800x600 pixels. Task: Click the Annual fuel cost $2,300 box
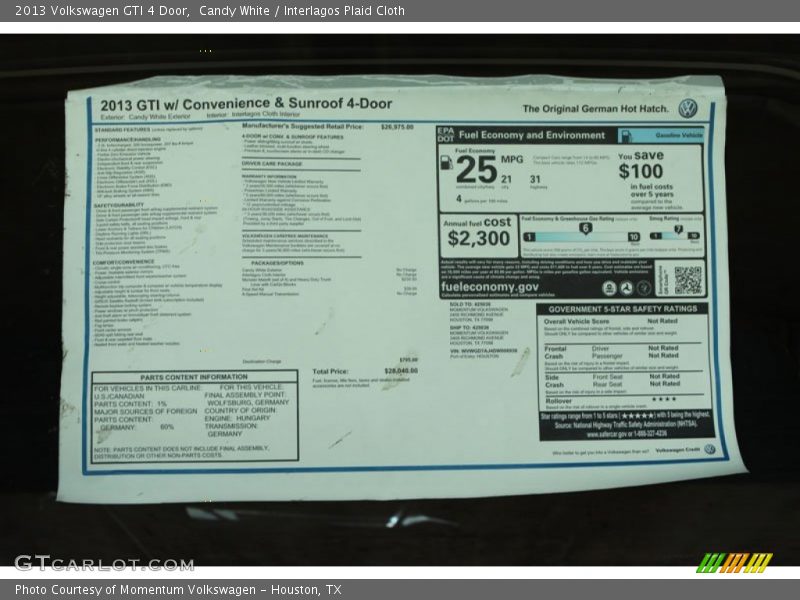pos(478,232)
